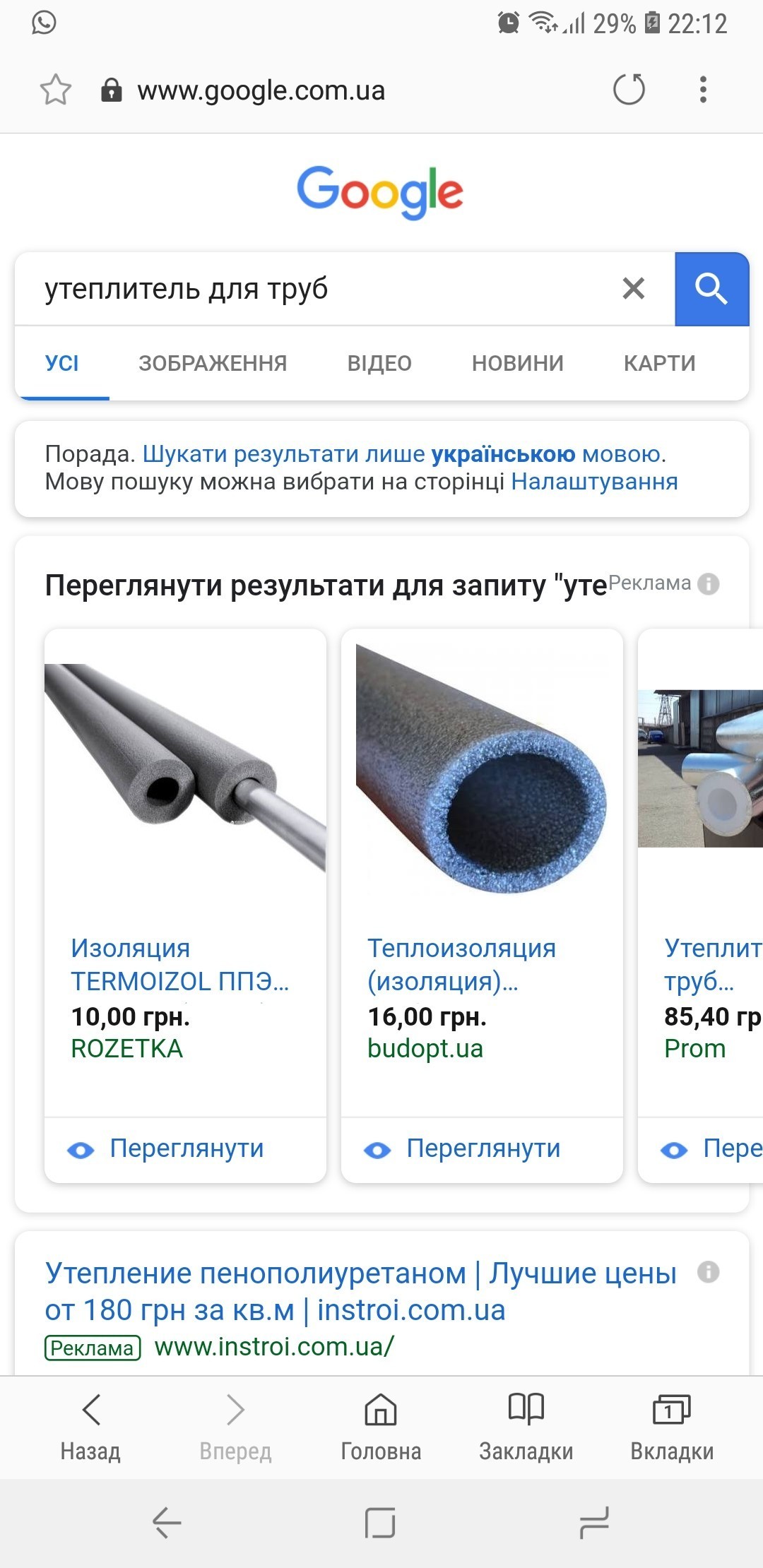The width and height of the screenshot is (763, 1568).
Task: Open the ad info icon beside Реклама
Action: click(x=708, y=584)
